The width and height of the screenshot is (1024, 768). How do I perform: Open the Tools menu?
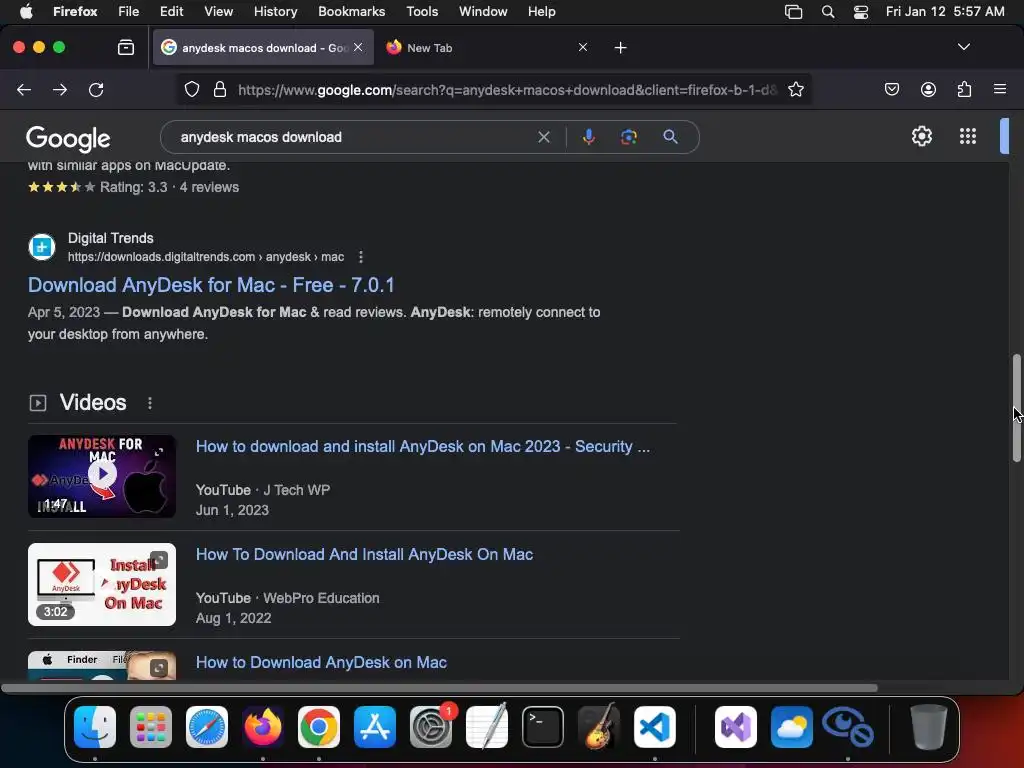(422, 12)
